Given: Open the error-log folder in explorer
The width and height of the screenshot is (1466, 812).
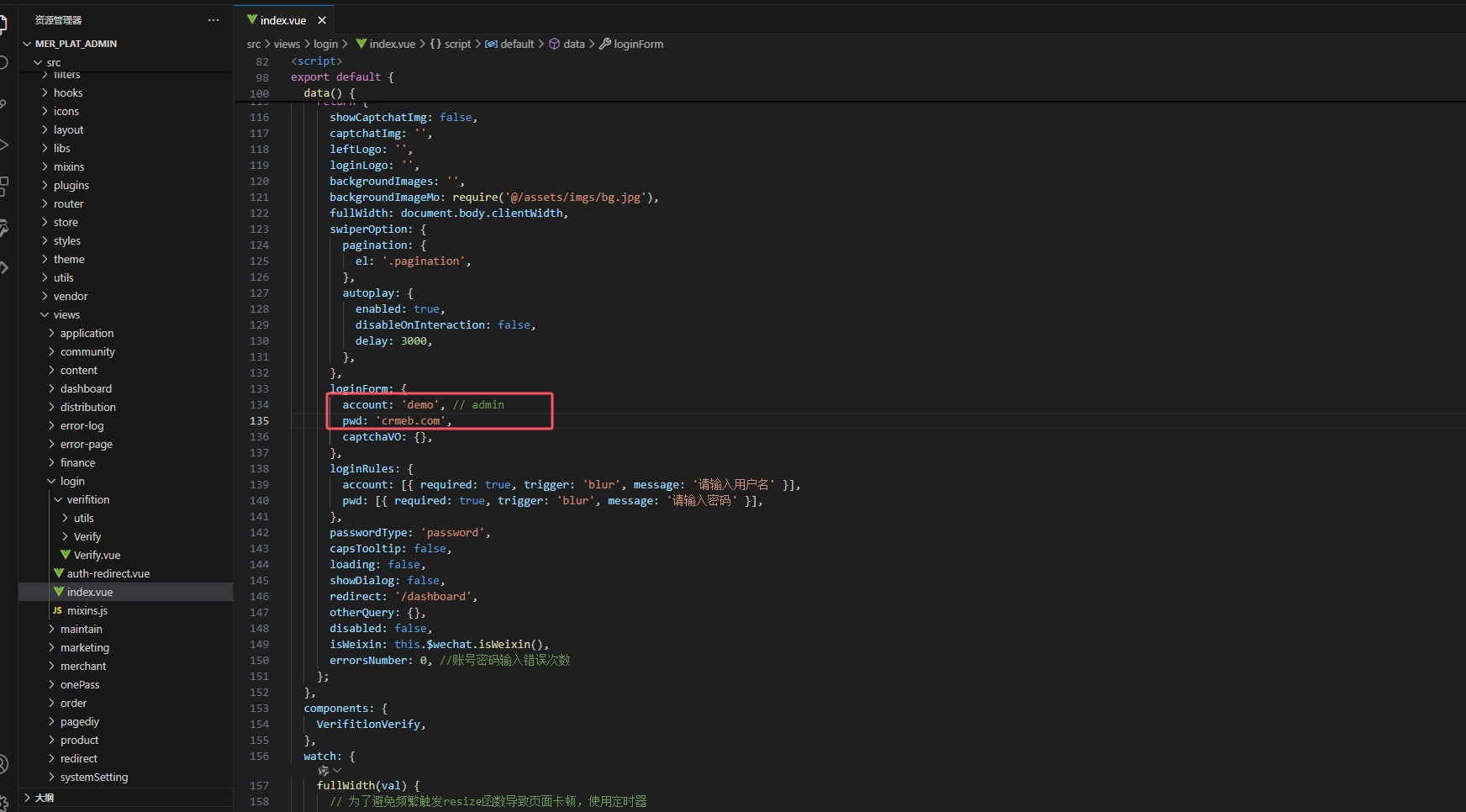Looking at the screenshot, I should 82,425.
